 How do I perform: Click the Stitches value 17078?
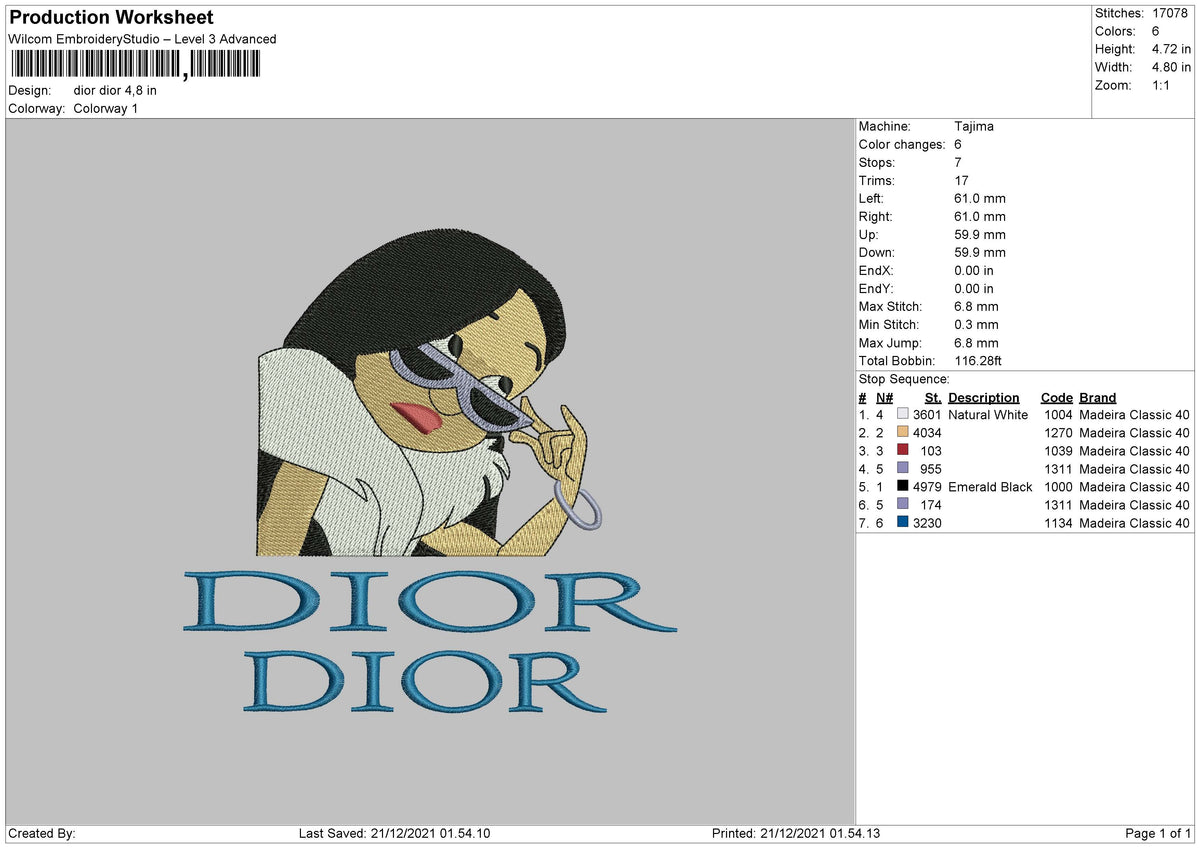point(1169,13)
